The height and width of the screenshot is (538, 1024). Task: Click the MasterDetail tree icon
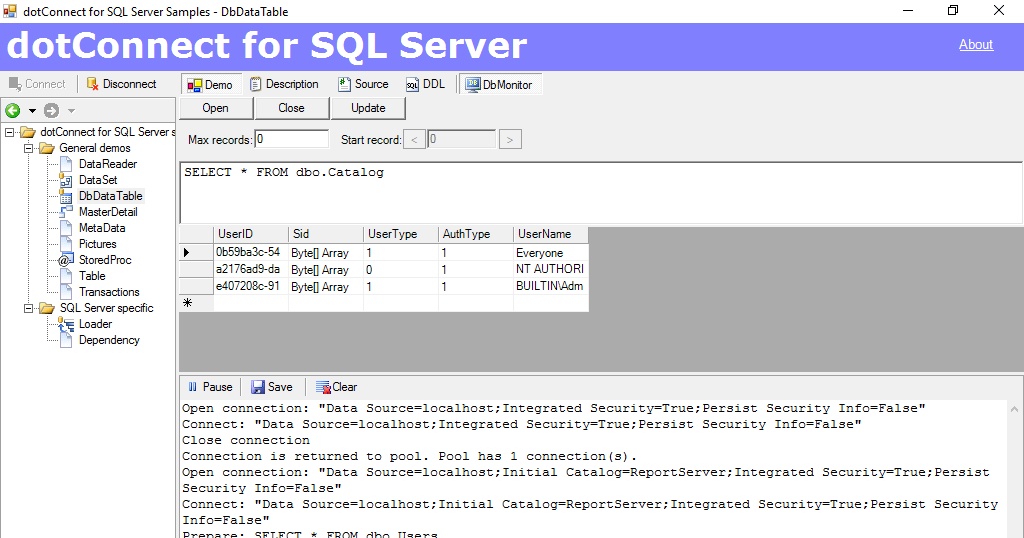point(66,212)
